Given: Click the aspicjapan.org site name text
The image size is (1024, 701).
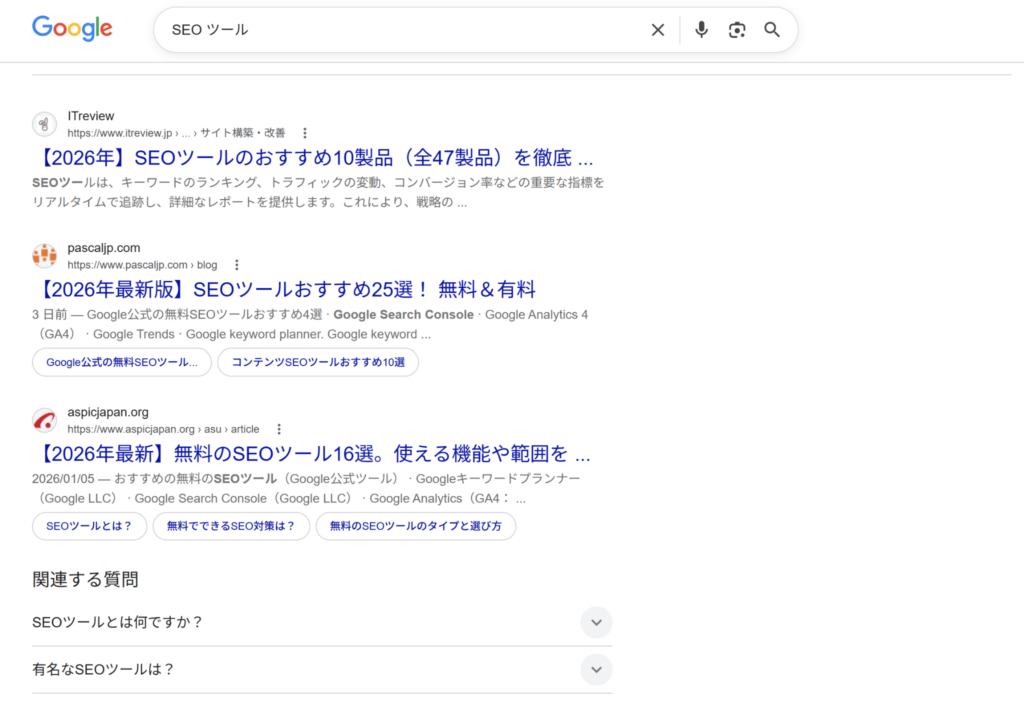Looking at the screenshot, I should 108,412.
